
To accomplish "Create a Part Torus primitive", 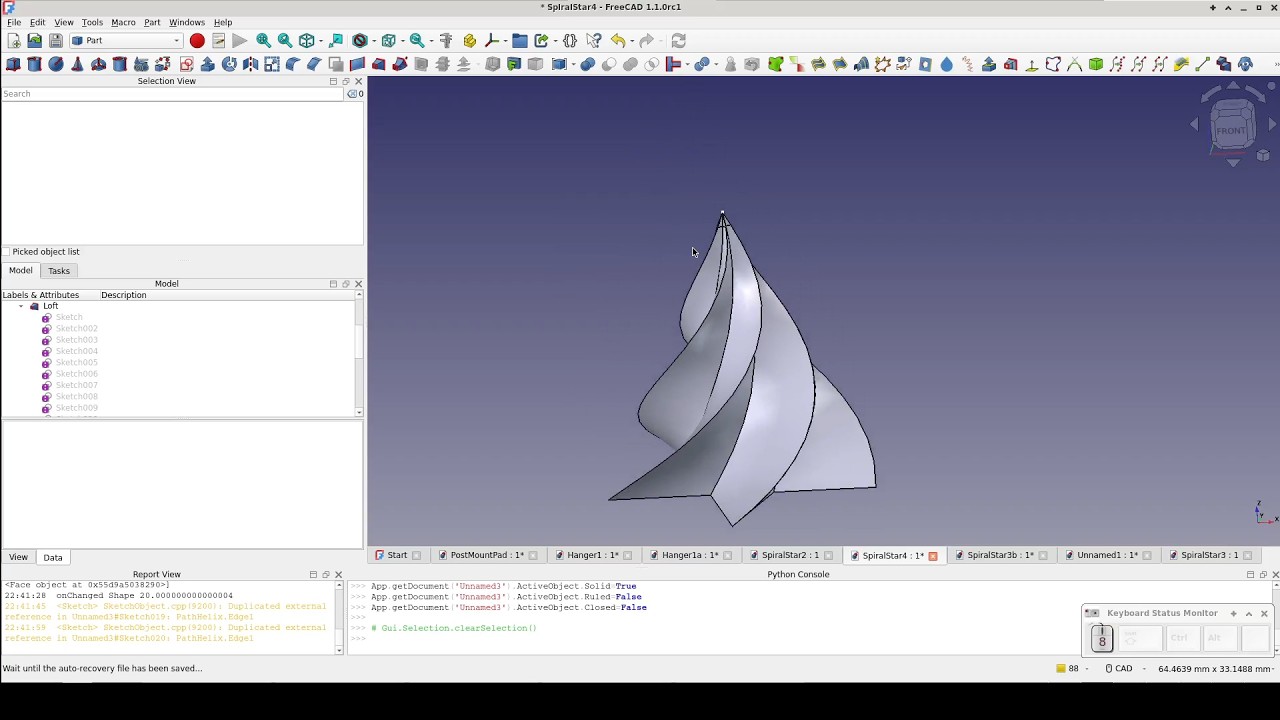I will 99,64.
